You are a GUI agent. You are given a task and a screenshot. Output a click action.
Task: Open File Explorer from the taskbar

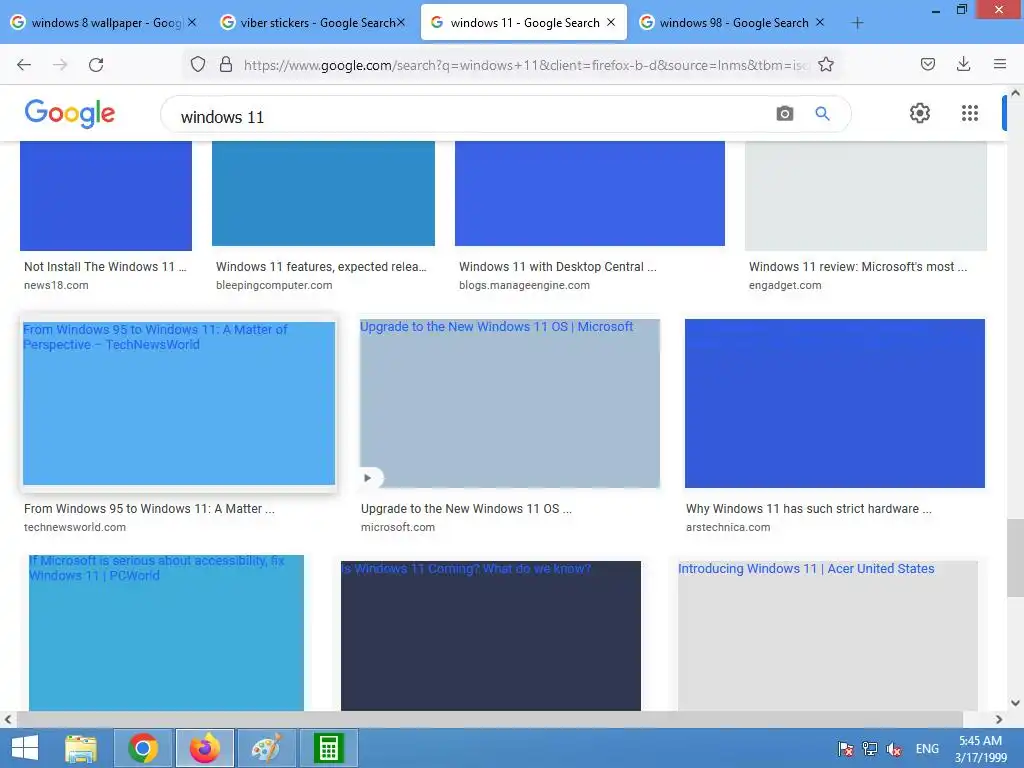click(81, 748)
